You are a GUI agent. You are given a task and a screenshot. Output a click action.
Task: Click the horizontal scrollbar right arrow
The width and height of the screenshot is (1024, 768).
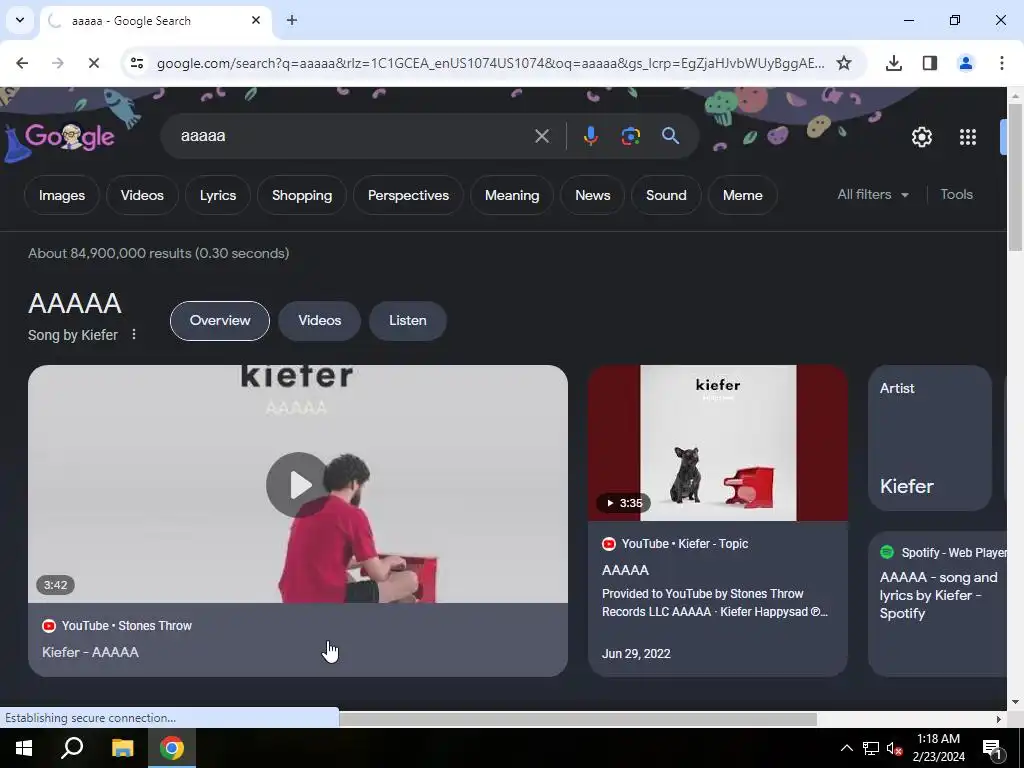pos(999,719)
